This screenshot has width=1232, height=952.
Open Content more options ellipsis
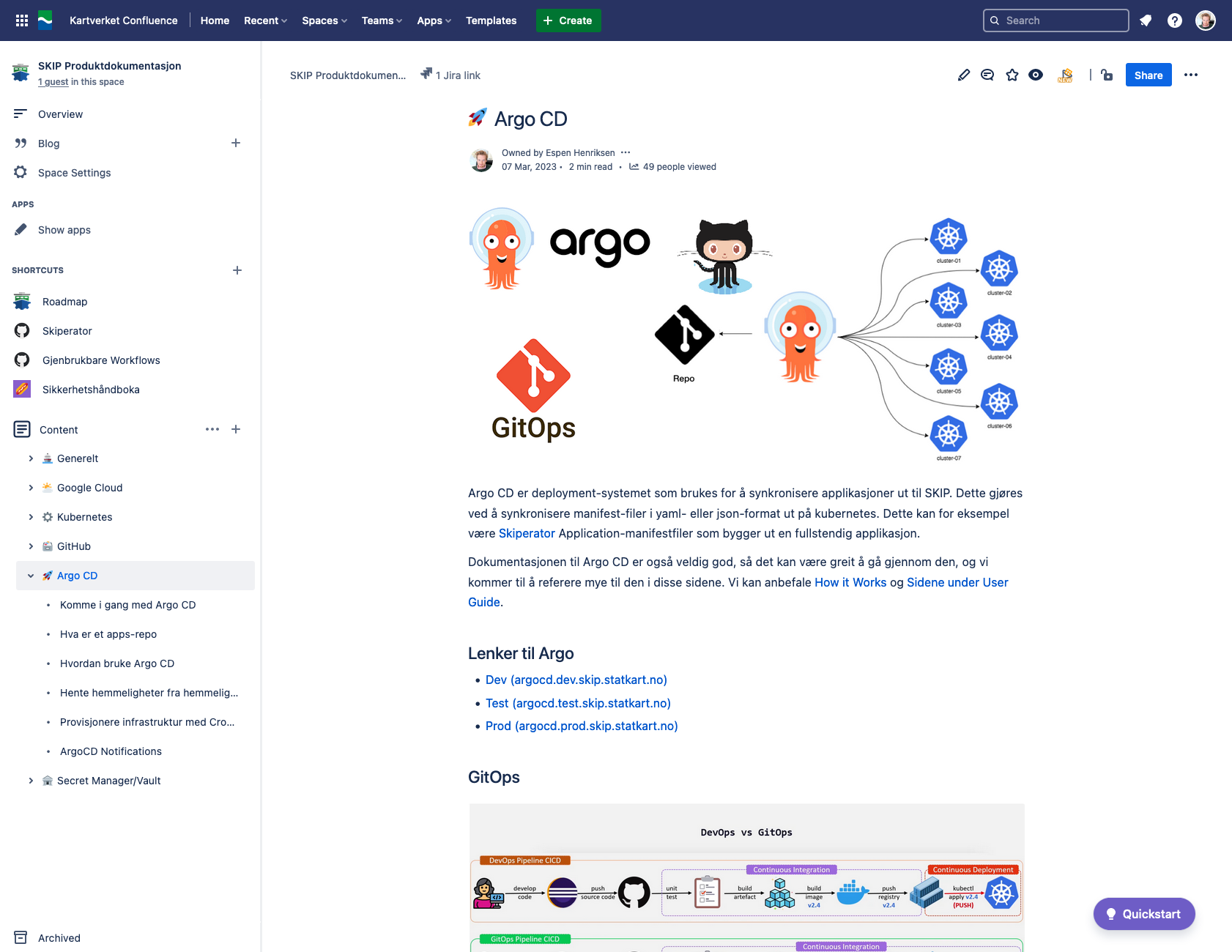point(212,429)
